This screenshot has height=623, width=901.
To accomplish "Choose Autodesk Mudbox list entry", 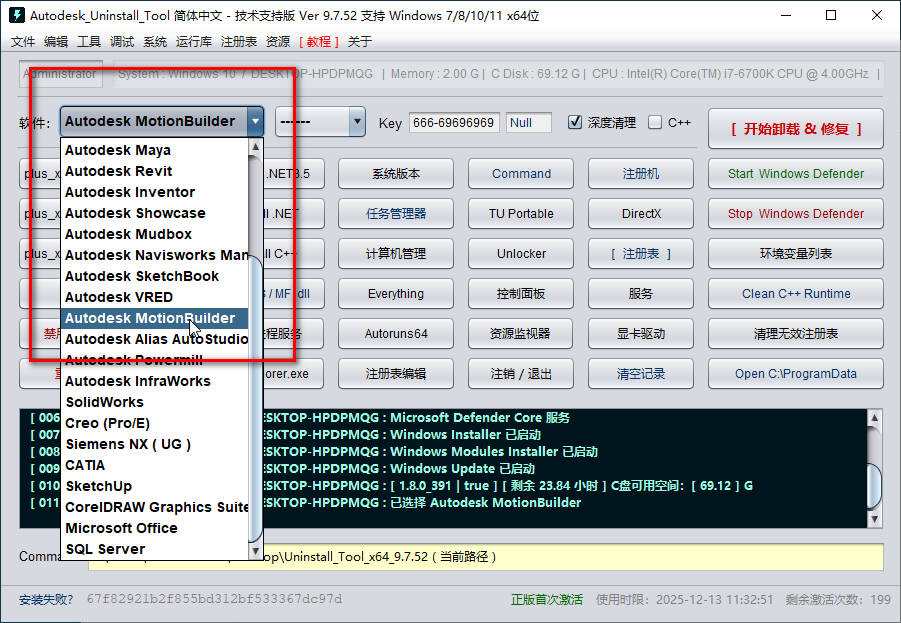I will point(155,234).
